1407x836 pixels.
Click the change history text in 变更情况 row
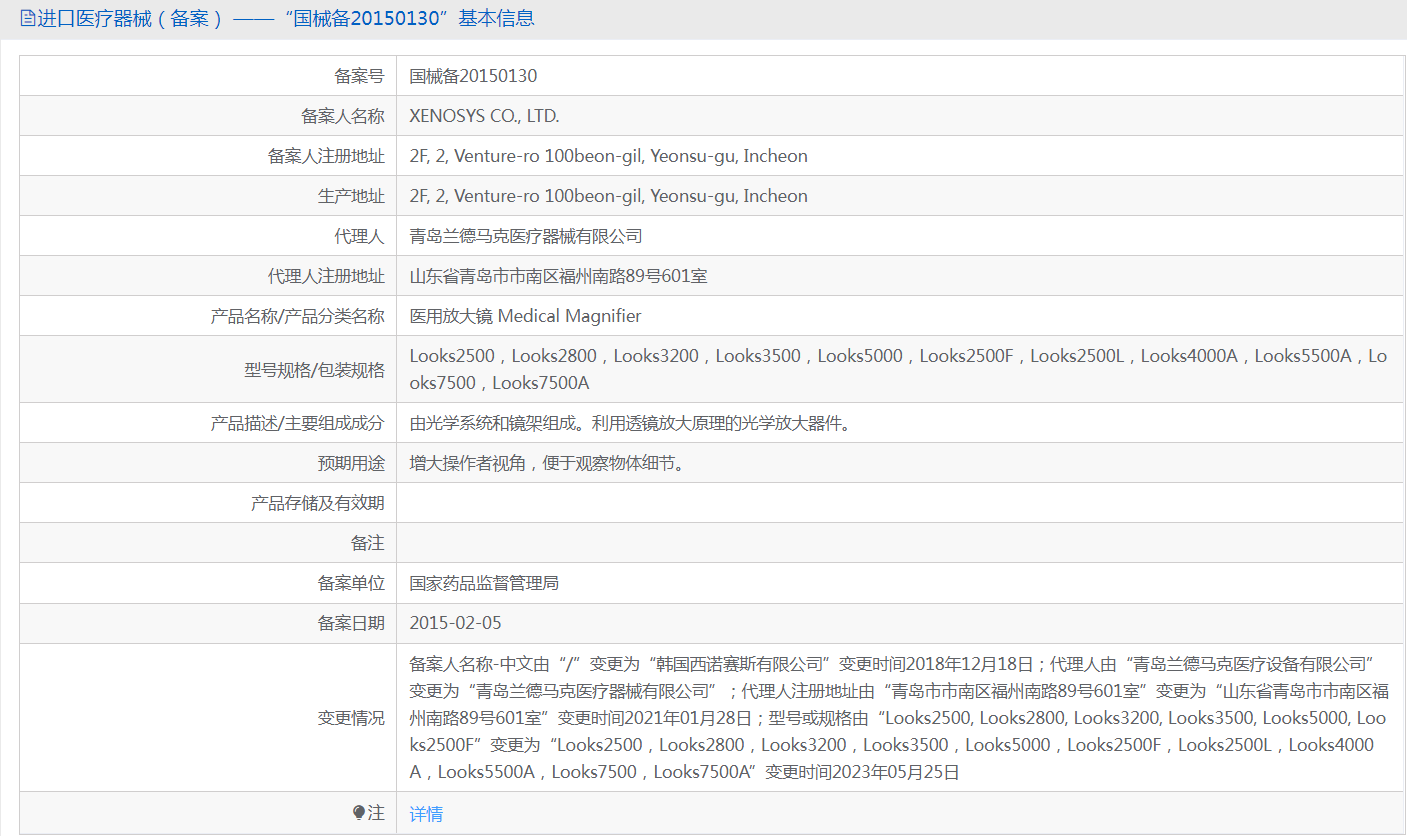coord(898,718)
